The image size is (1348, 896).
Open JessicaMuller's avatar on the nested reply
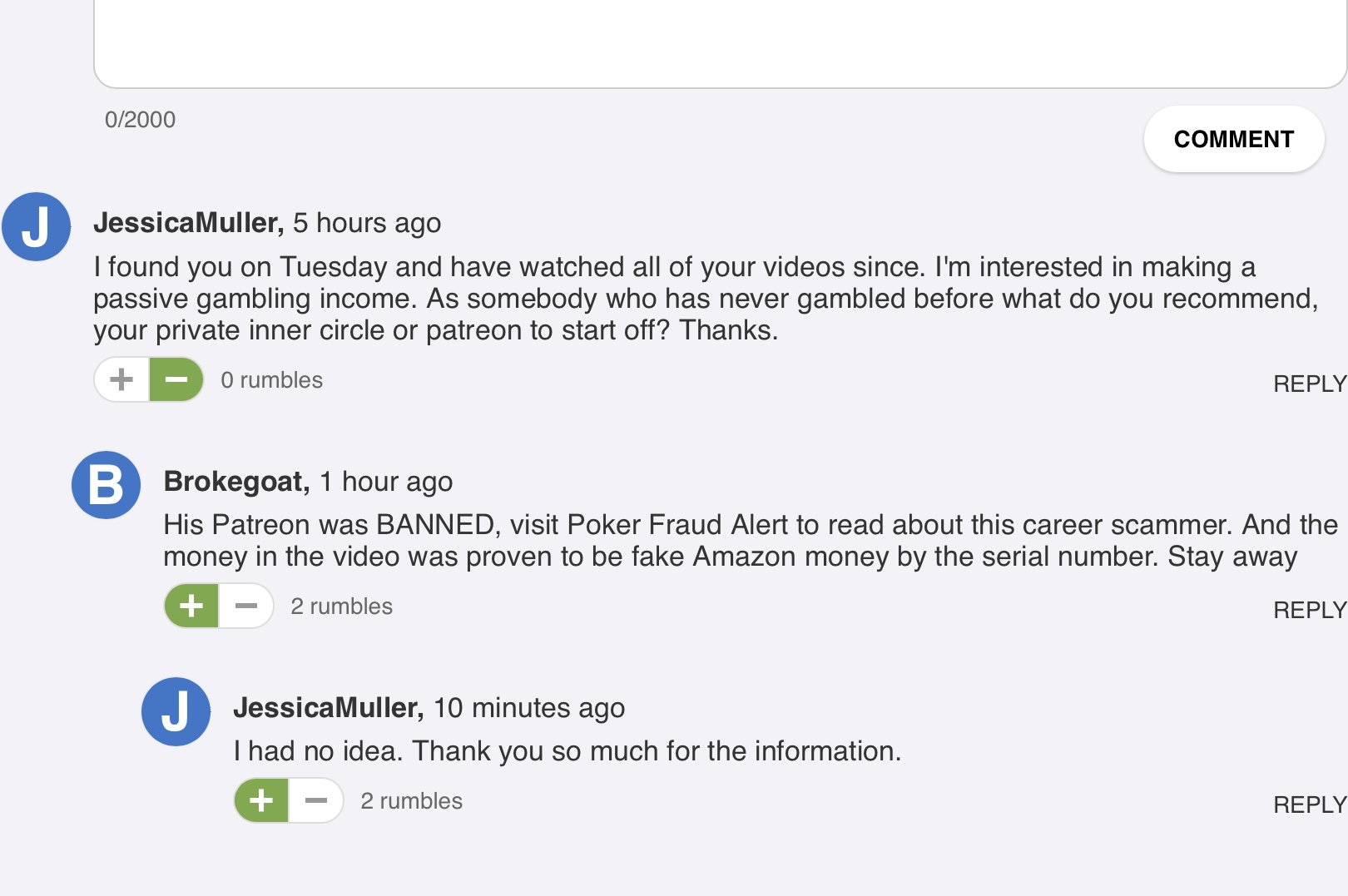click(176, 711)
